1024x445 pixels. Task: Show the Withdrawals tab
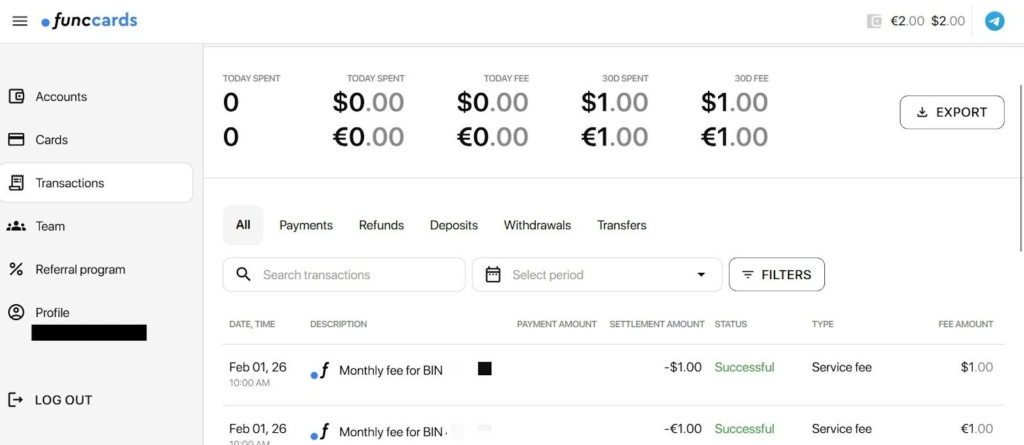(x=537, y=225)
